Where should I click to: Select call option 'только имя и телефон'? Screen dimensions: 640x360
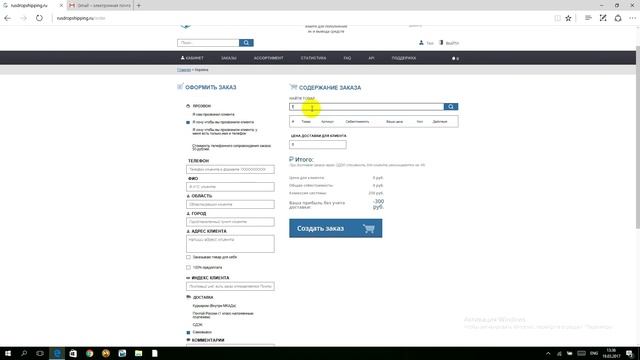pos(225,131)
